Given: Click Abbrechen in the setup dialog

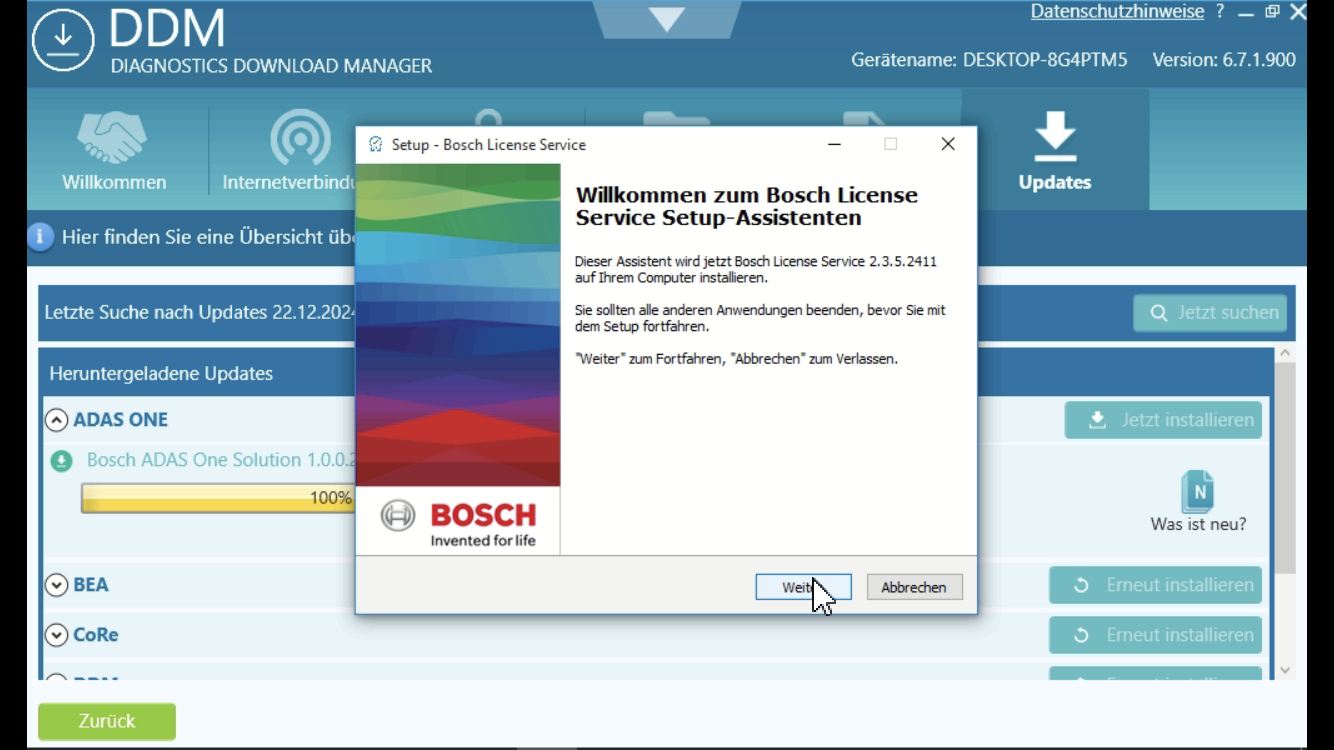Looking at the screenshot, I should (x=914, y=587).
